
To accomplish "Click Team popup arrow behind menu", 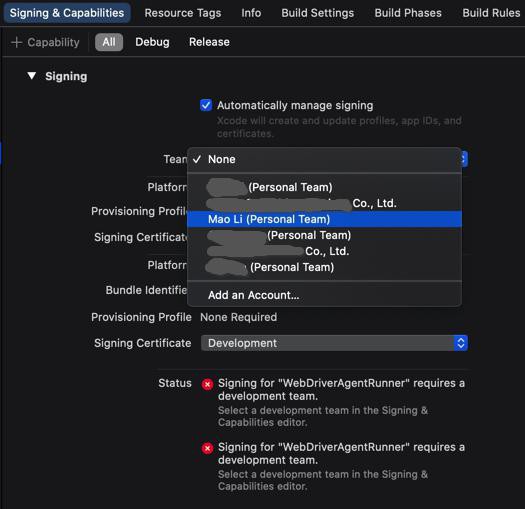I will [x=464, y=159].
